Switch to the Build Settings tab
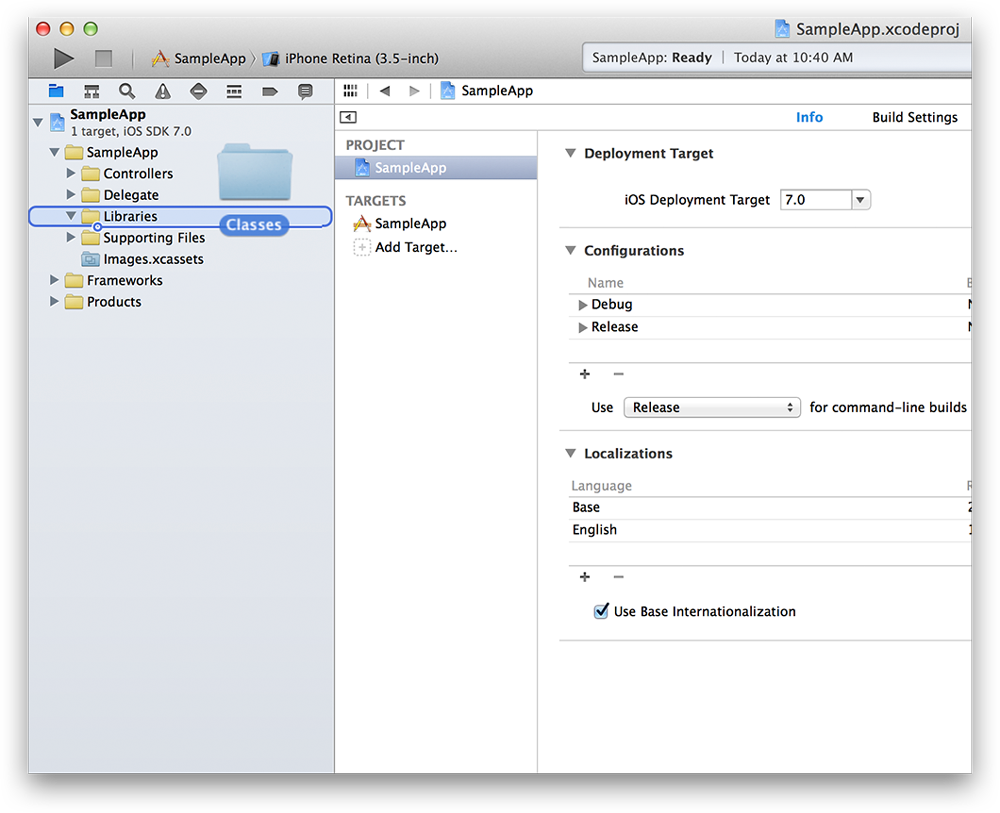This screenshot has width=1000, height=813. click(915, 117)
